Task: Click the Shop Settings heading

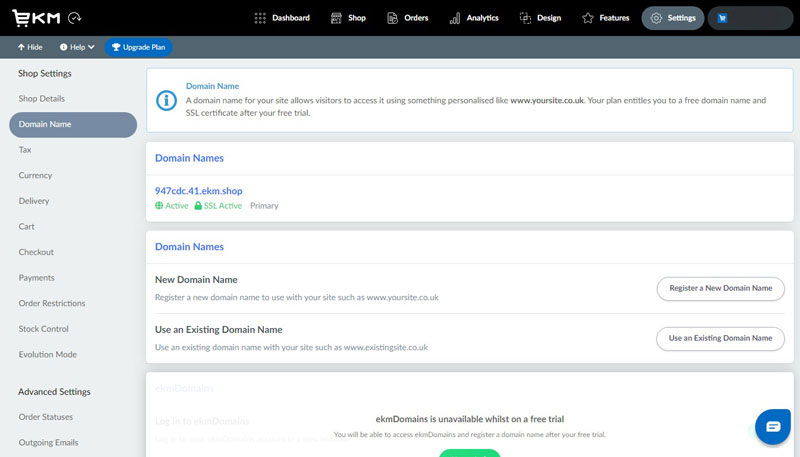Action: pos(45,73)
